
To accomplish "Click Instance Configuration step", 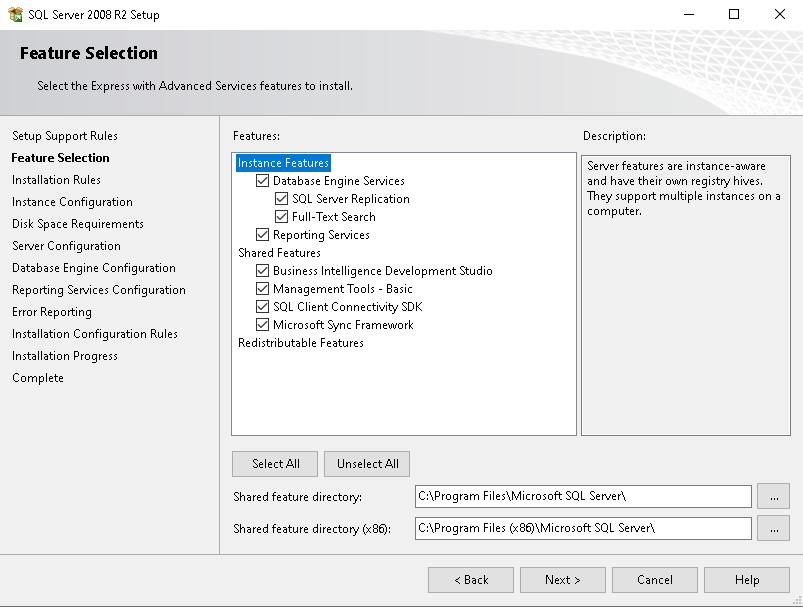I will (72, 202).
